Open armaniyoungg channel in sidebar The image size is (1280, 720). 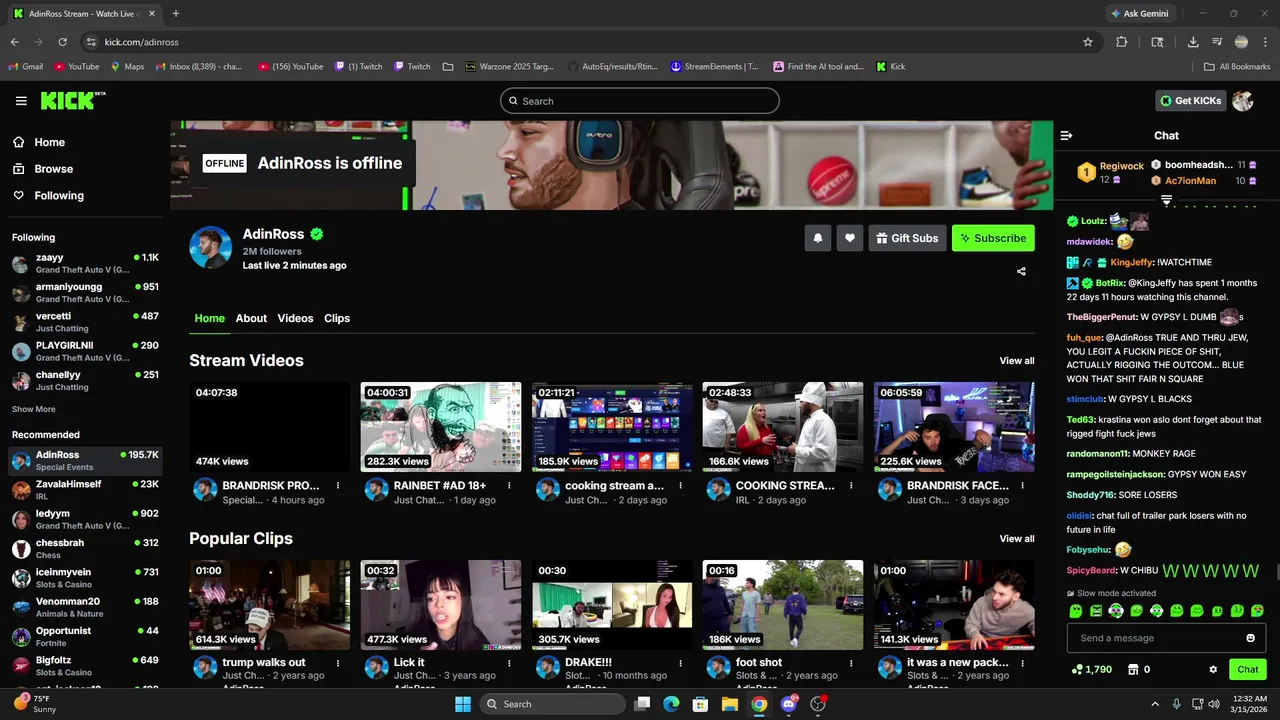85,293
